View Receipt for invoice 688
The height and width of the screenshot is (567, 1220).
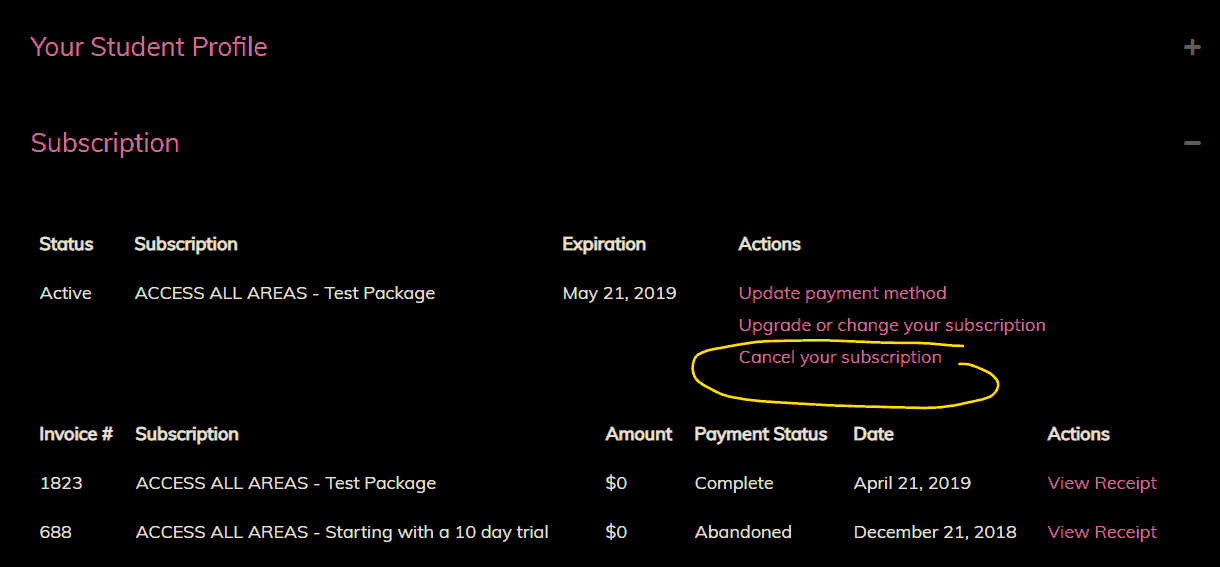1102,532
